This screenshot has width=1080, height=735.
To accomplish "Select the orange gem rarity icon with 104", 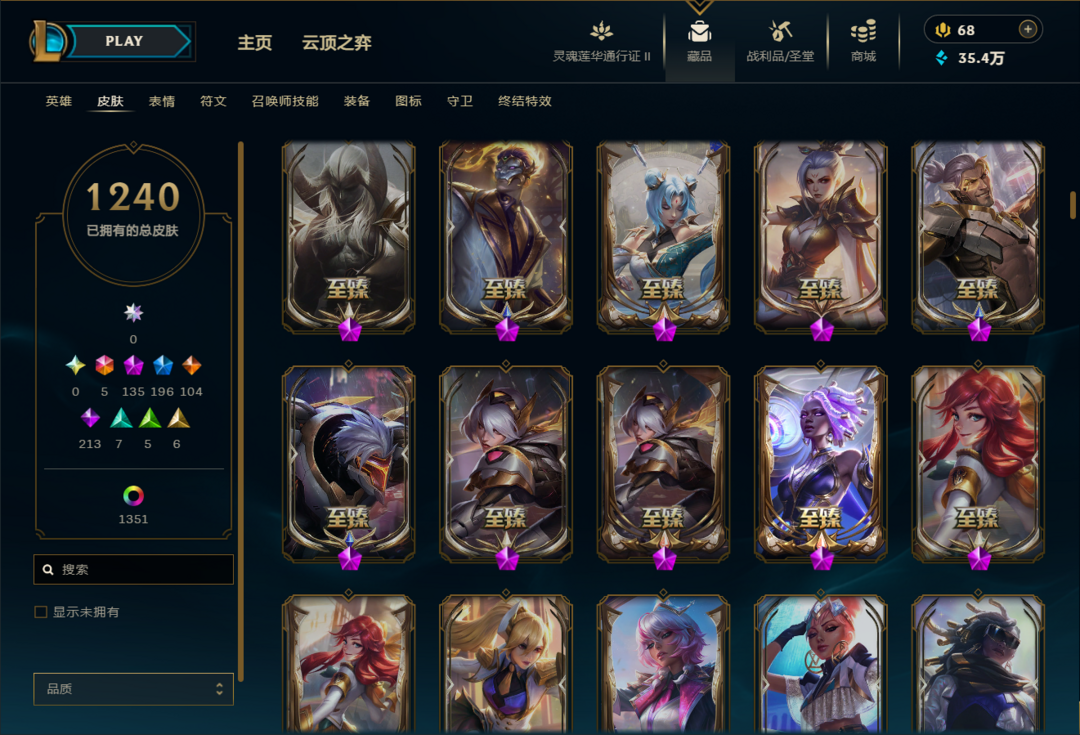I will click(x=191, y=365).
